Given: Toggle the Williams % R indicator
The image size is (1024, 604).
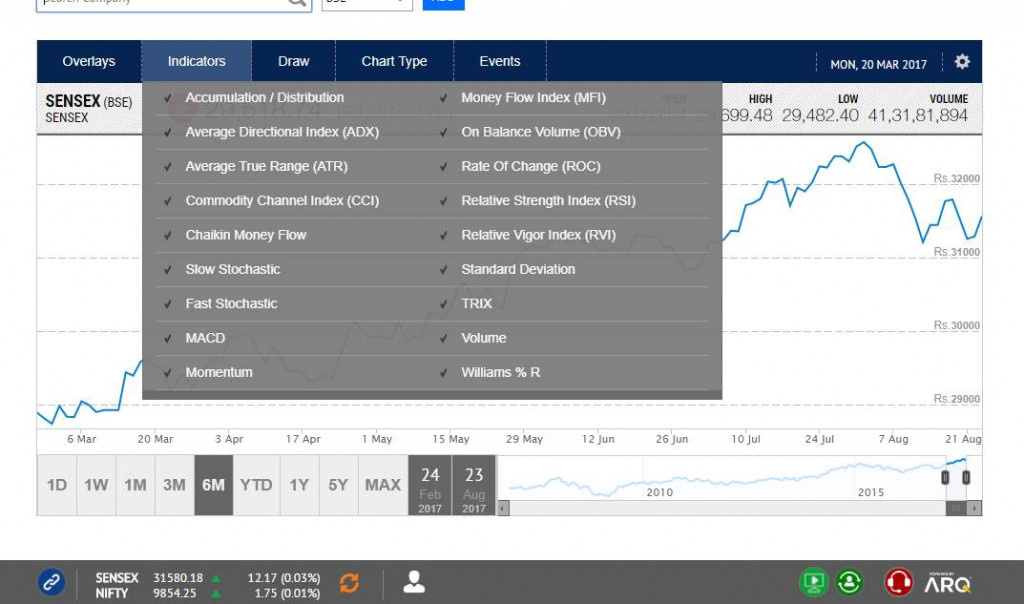Looking at the screenshot, I should 500,372.
